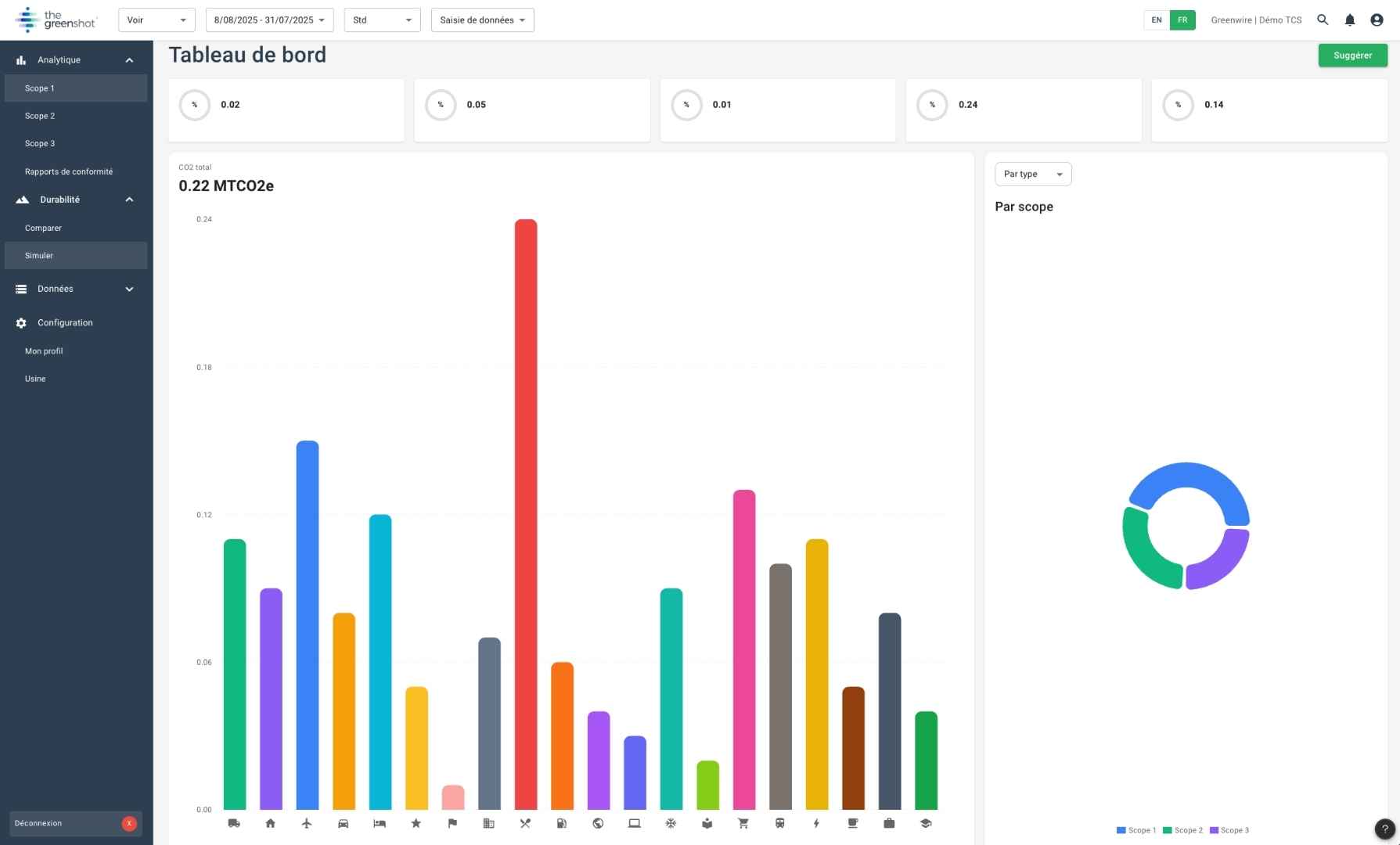This screenshot has width=1400, height=845.
Task: Click the truck category icon under chart
Action: point(234,823)
